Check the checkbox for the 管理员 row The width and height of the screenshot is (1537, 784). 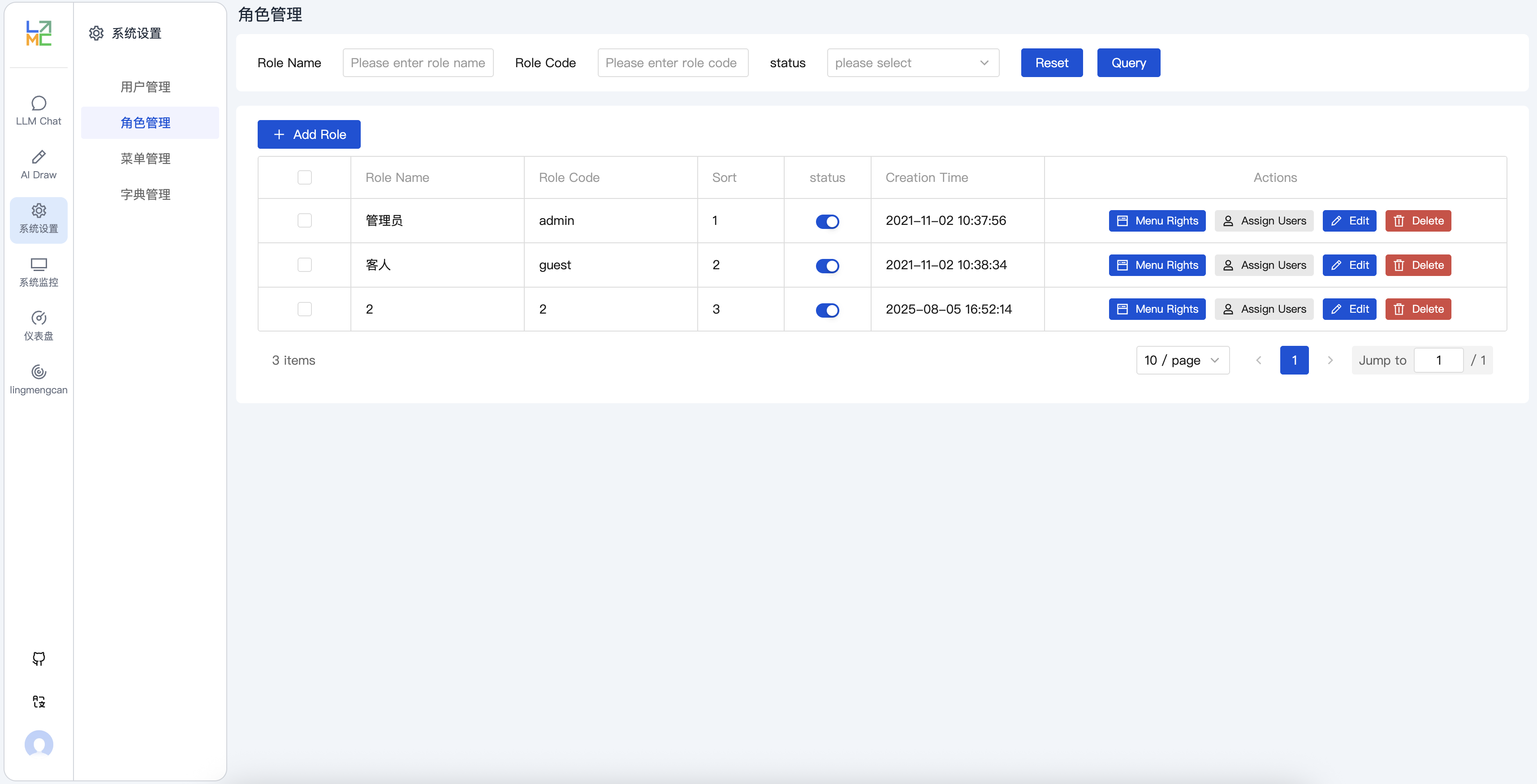(304, 221)
